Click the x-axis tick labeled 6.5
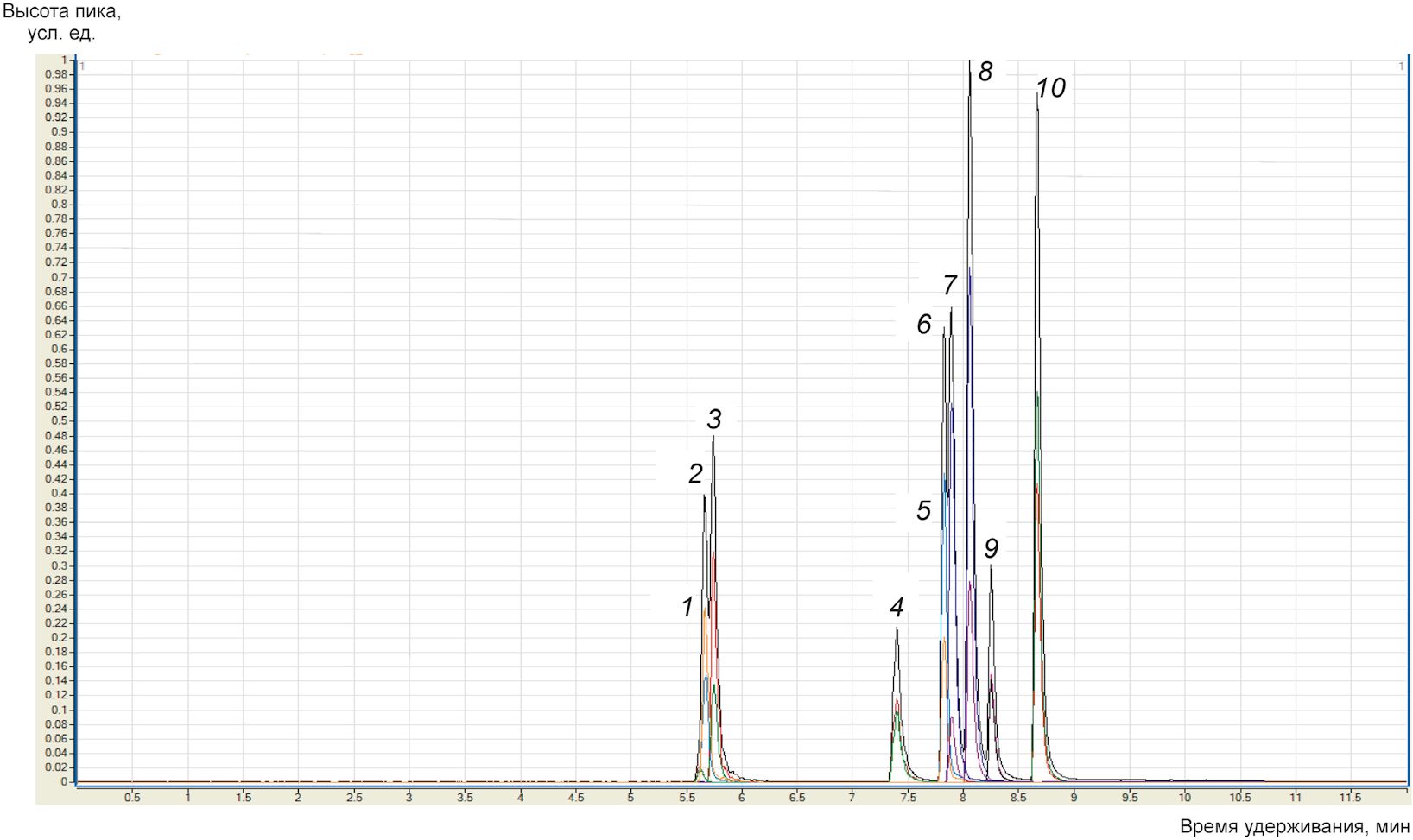 [796, 798]
